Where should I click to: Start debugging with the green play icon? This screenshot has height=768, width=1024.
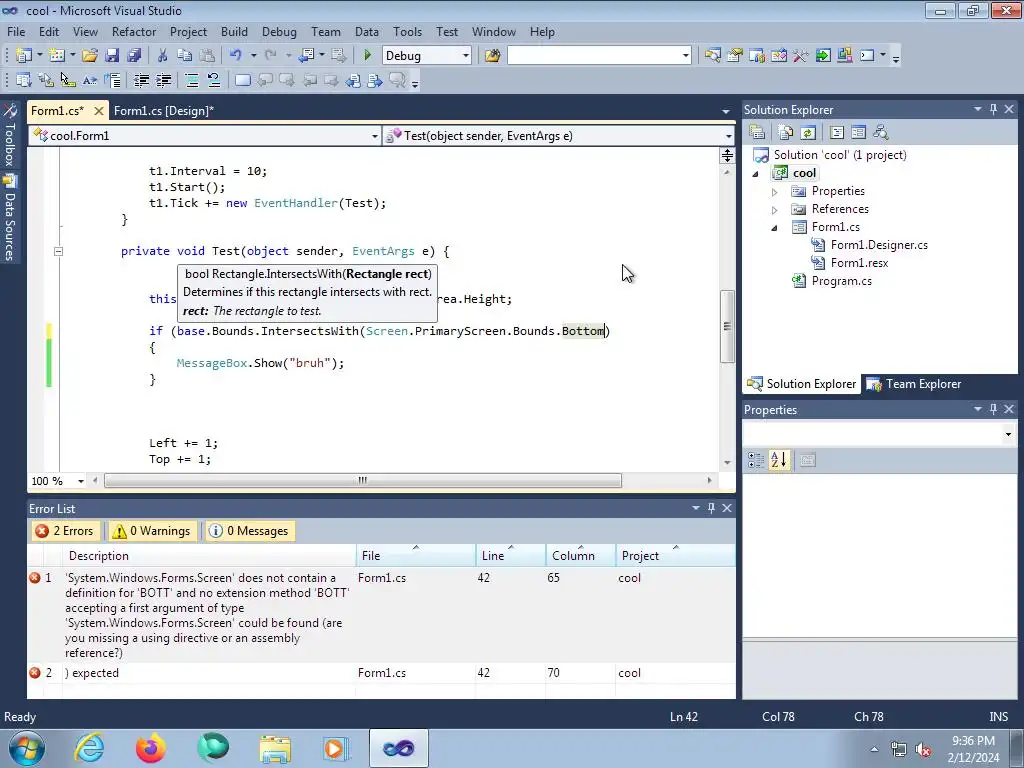click(367, 56)
